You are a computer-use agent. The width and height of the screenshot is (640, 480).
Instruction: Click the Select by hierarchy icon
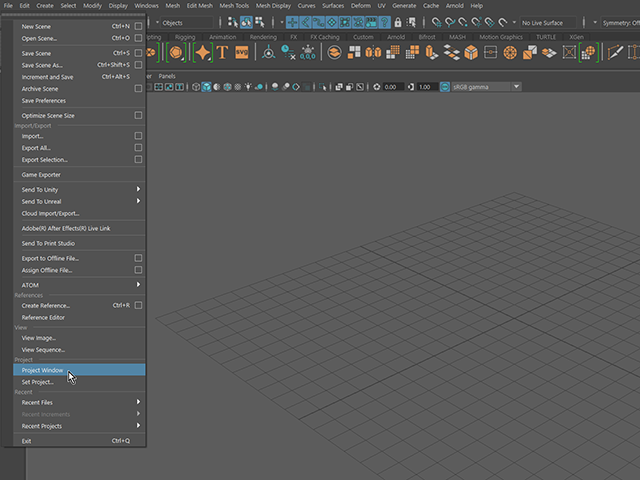coord(233,22)
